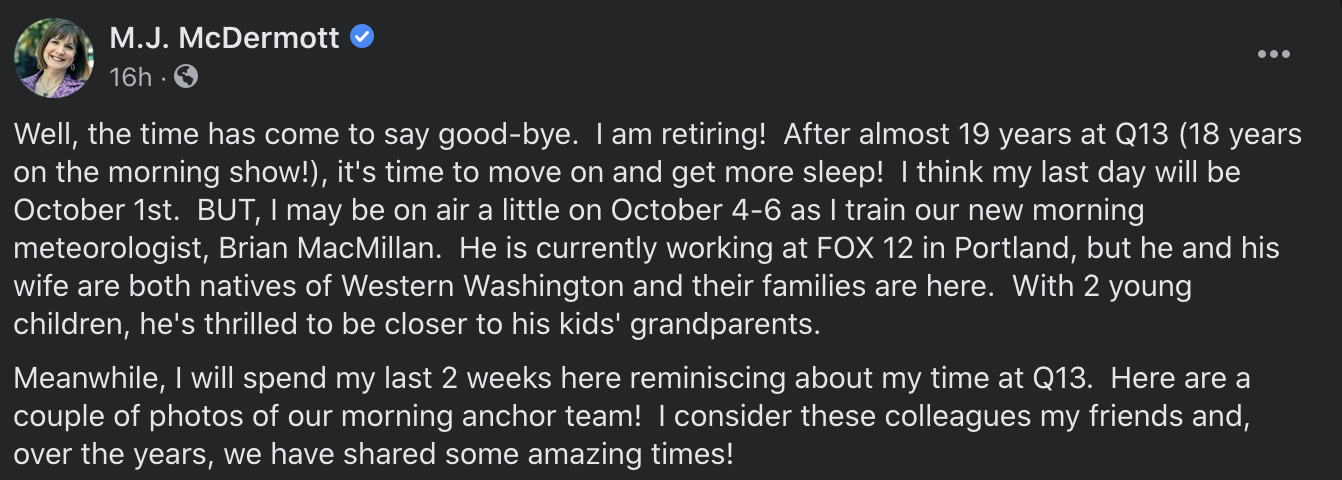This screenshot has width=1342, height=480.
Task: Open M.J. McDermott's profile picture
Action: (x=52, y=57)
